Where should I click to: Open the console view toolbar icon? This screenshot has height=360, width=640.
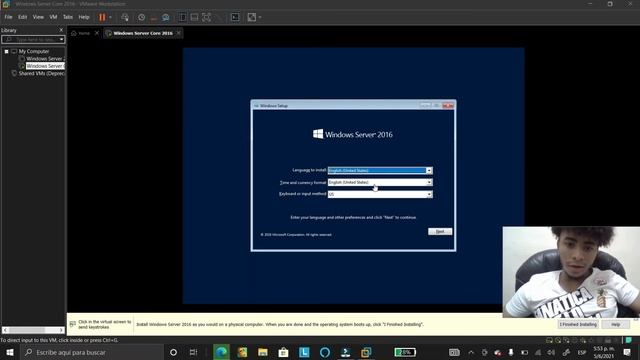tap(235, 17)
